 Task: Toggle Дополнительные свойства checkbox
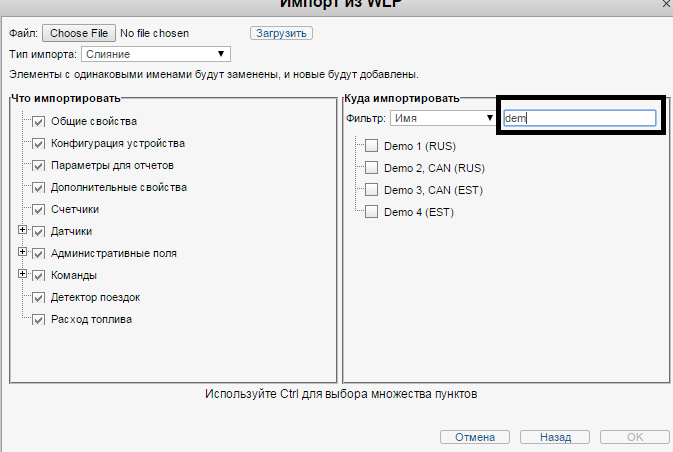pos(39,187)
